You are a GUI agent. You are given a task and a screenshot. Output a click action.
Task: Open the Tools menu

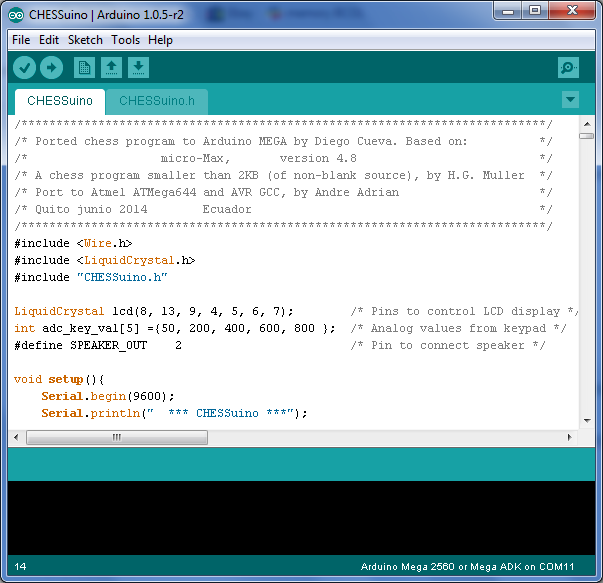coord(126,40)
